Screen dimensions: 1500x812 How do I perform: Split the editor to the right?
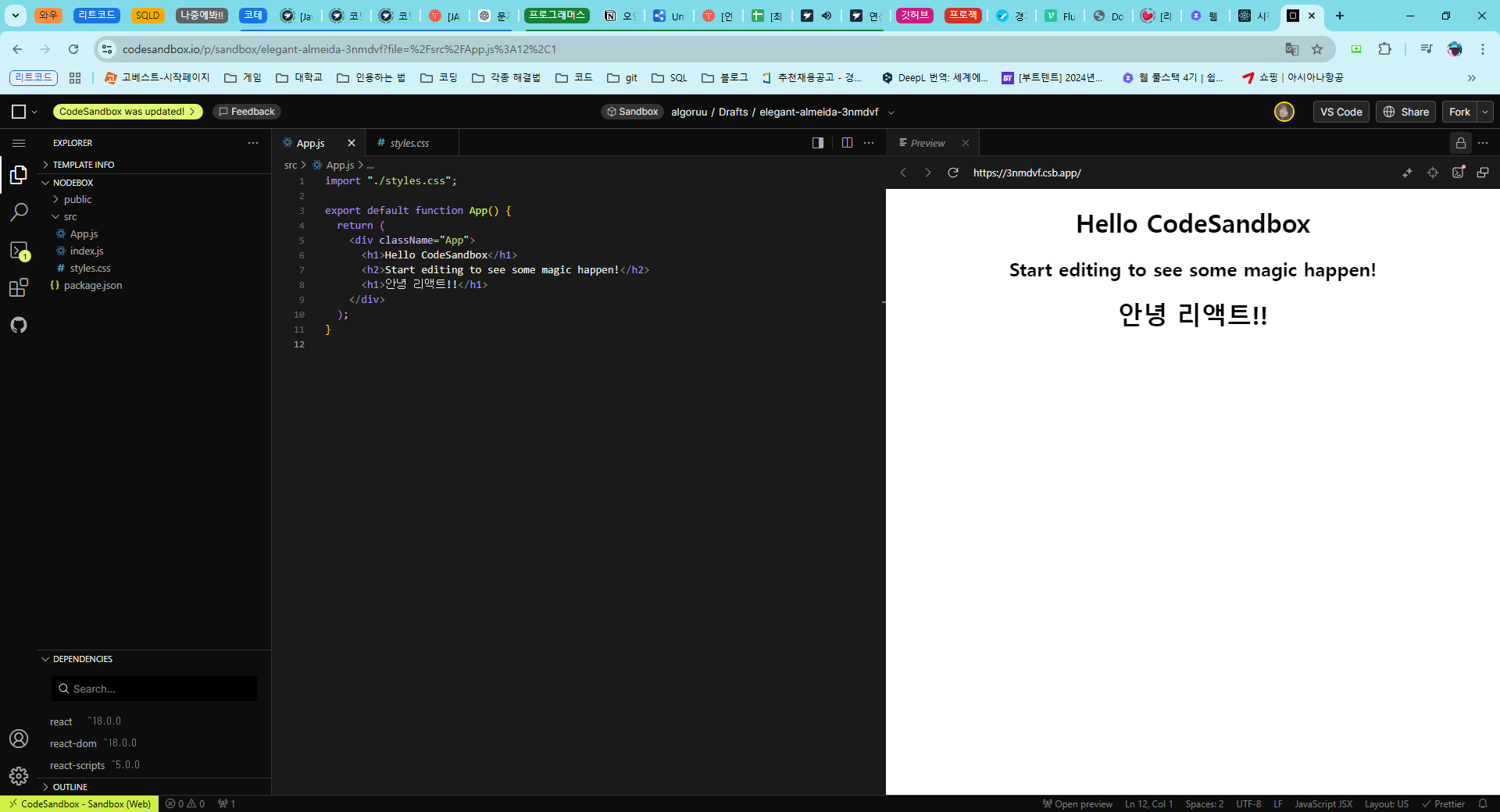[847, 143]
